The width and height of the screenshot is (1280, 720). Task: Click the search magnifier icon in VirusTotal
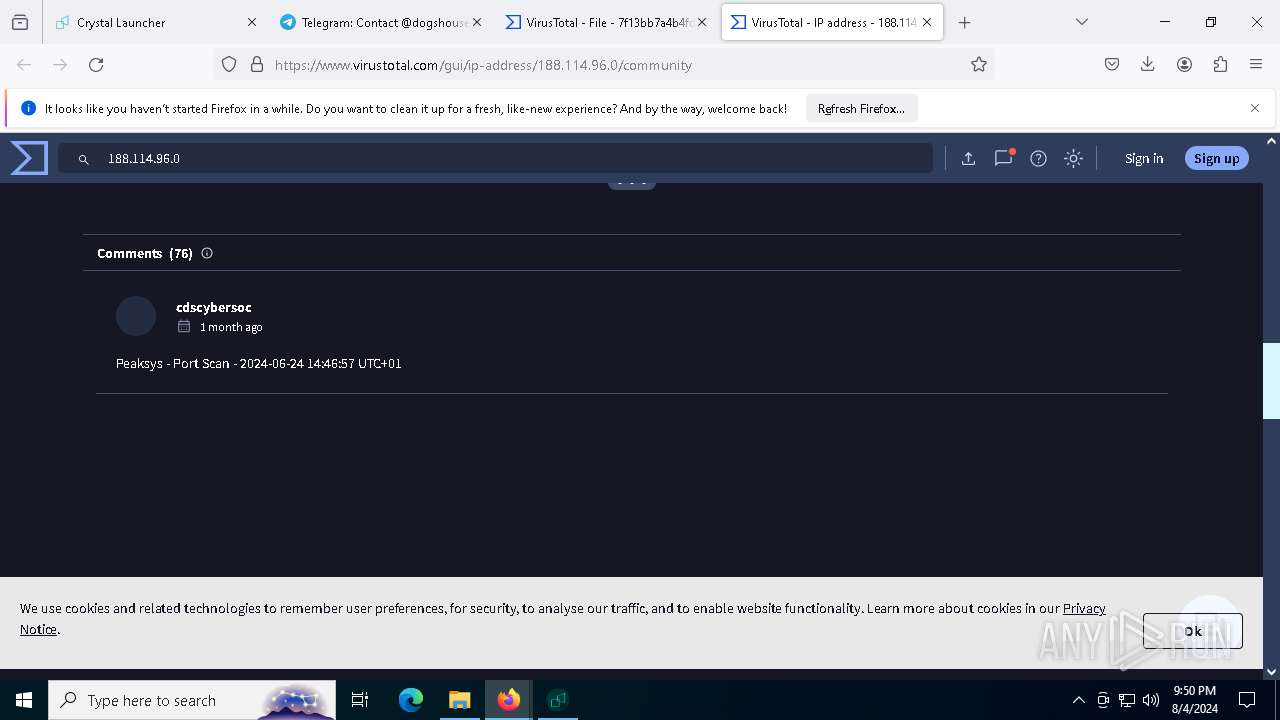pyautogui.click(x=84, y=159)
